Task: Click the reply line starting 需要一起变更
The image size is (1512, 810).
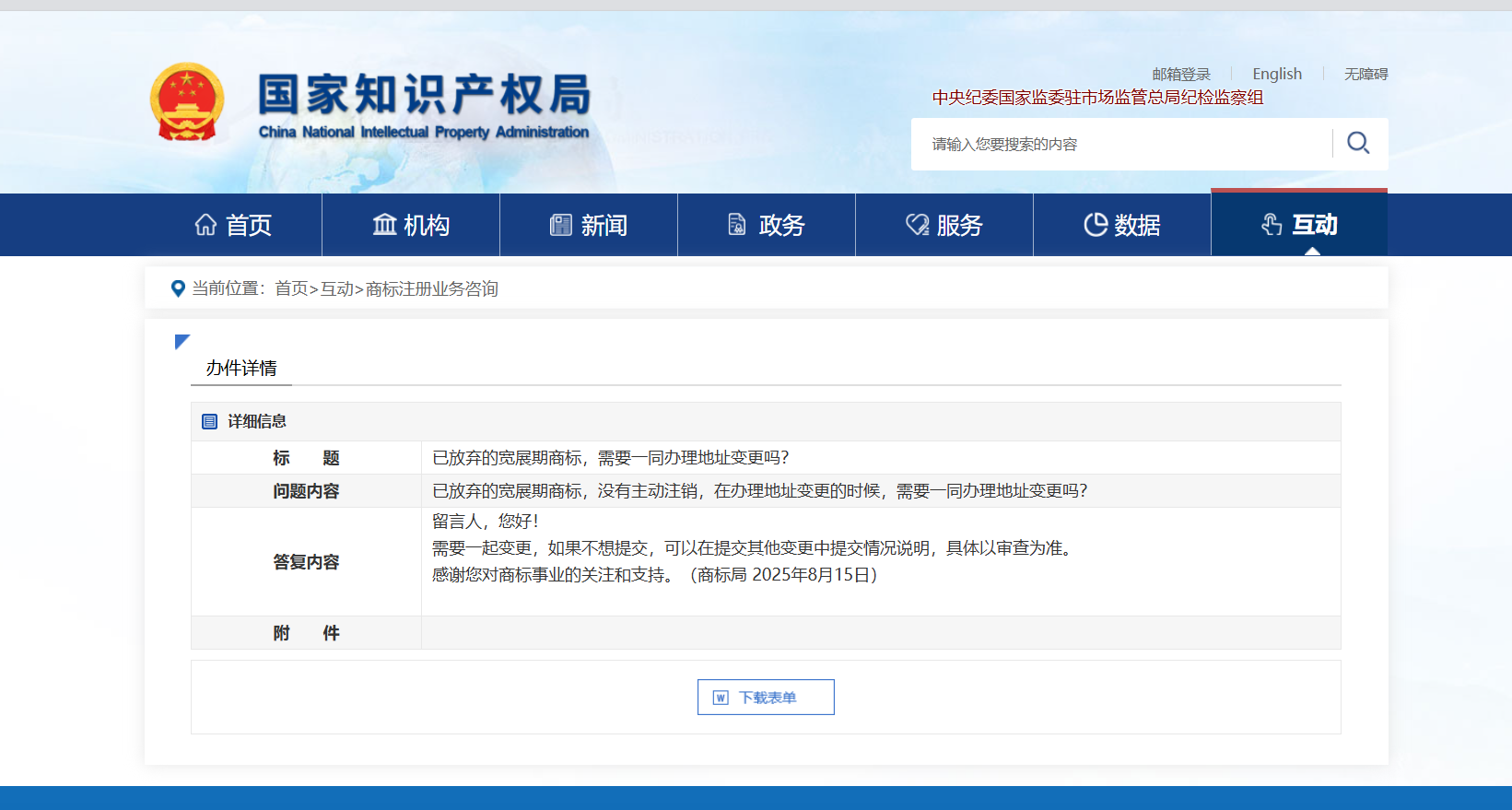Action: 754,548
